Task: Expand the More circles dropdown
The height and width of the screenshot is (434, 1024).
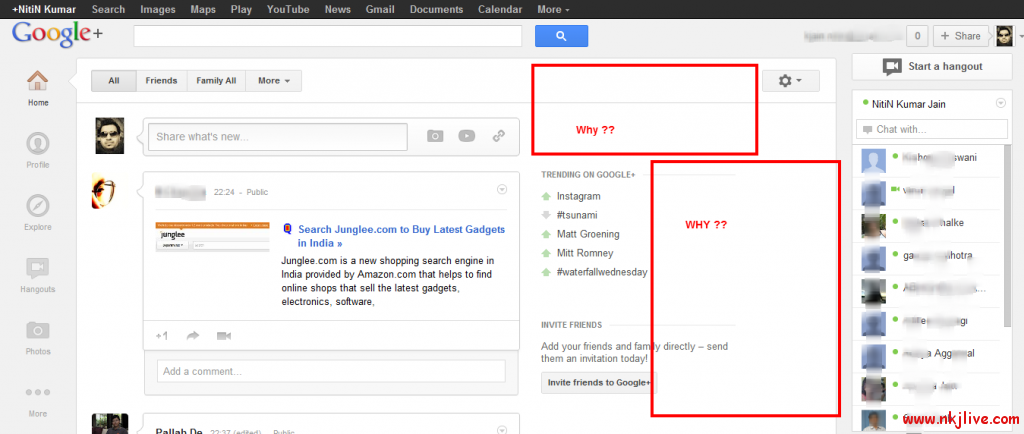Action: [274, 81]
